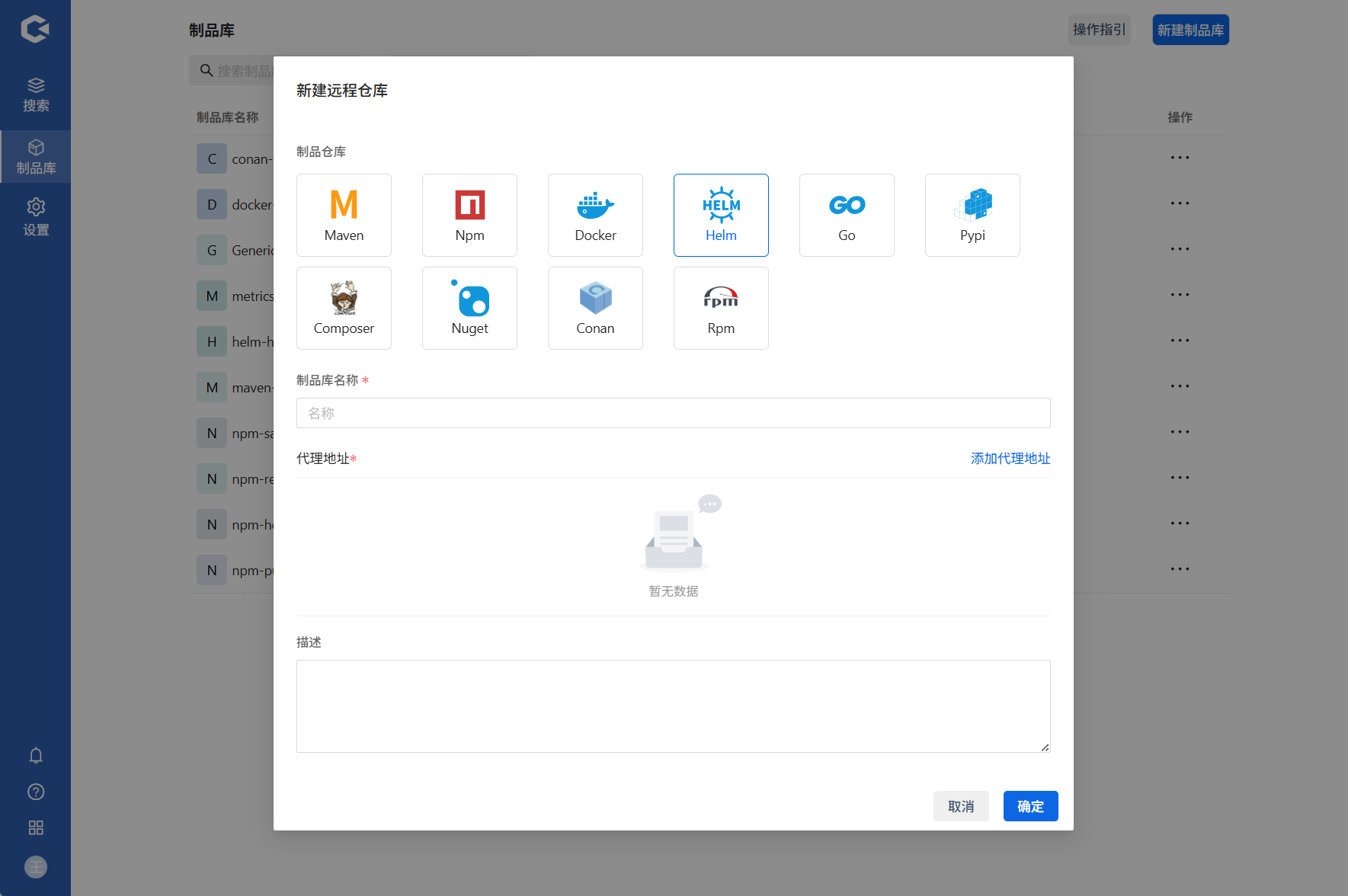The width and height of the screenshot is (1348, 896).
Task: Open more actions for the metrics row
Action: click(1180, 295)
